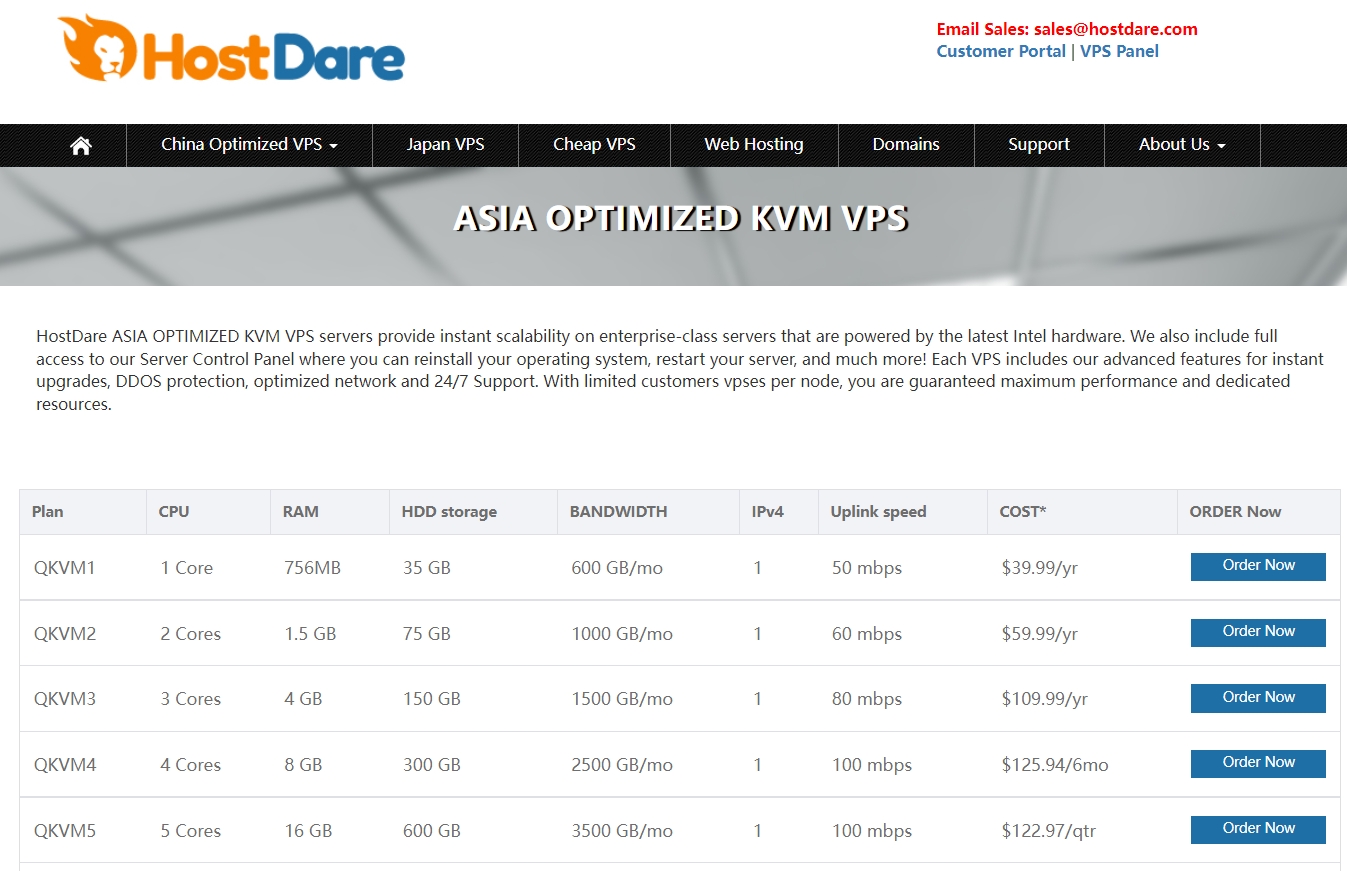Order the QKVM5 16 GB plan
The height and width of the screenshot is (871, 1347).
(x=1257, y=829)
